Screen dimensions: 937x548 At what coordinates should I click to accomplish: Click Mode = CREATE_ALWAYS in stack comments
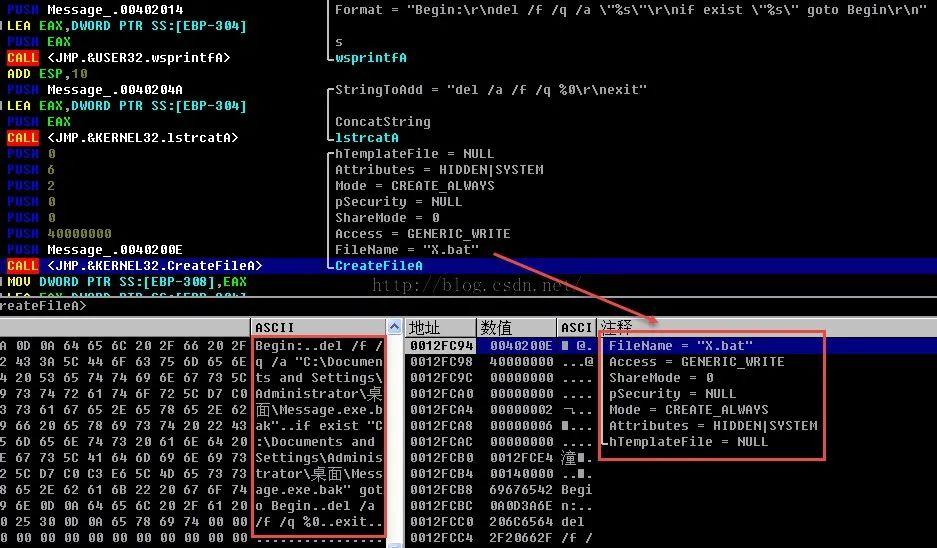coord(688,410)
